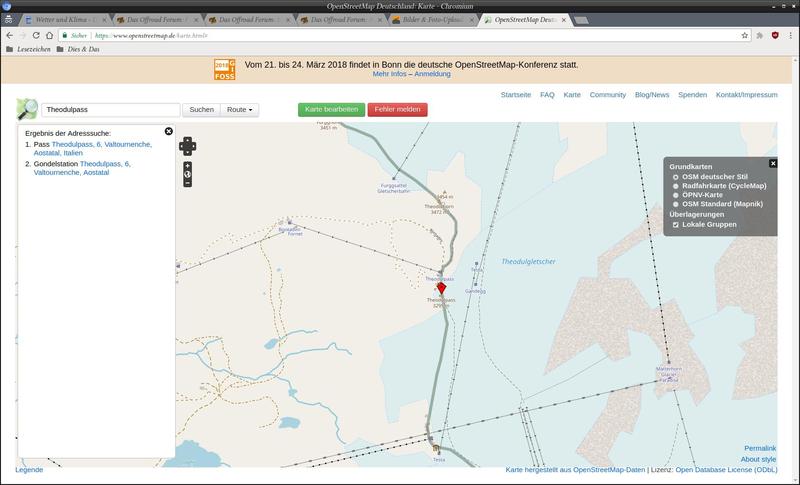Open the About style link
The height and width of the screenshot is (485, 800).
point(758,460)
